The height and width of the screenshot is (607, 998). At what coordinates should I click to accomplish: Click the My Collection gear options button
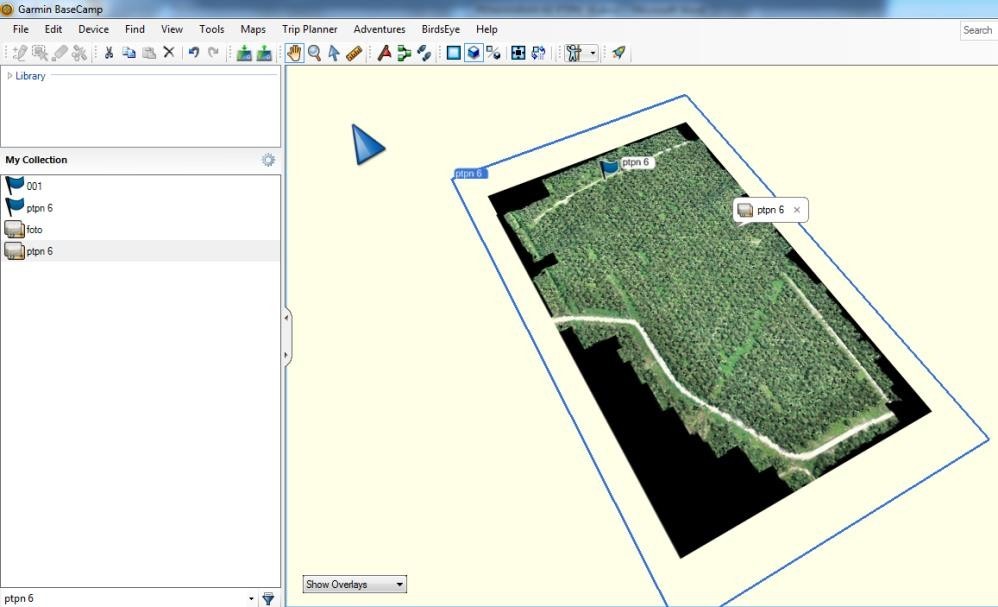point(268,160)
